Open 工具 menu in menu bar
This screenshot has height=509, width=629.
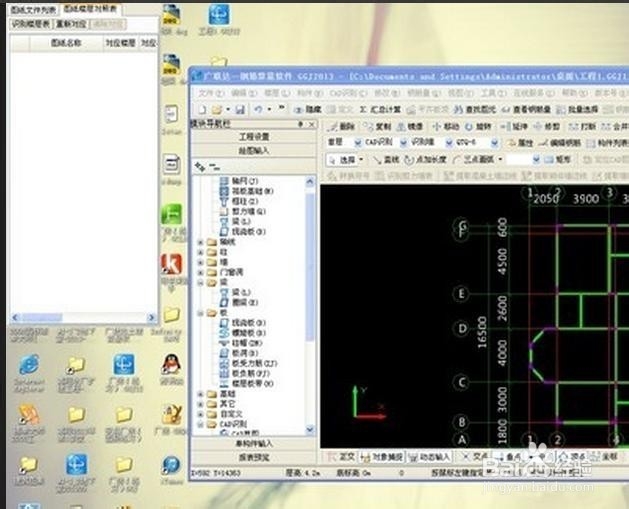pos(494,93)
